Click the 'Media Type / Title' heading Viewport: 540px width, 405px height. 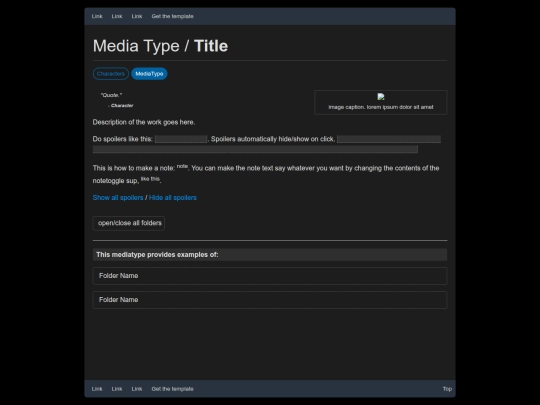point(160,46)
